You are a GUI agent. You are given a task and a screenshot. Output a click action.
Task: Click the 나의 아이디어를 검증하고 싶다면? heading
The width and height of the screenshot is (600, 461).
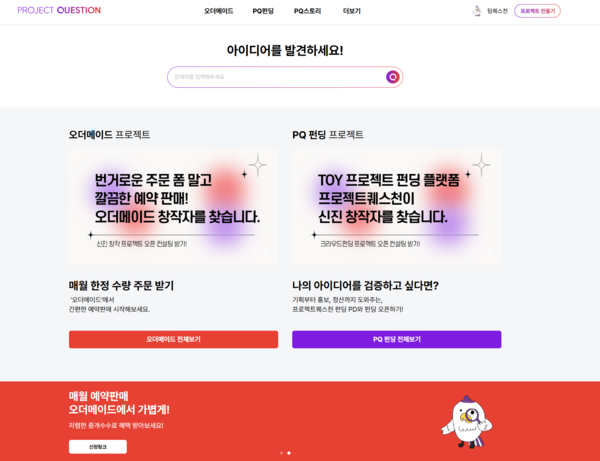[365, 285]
